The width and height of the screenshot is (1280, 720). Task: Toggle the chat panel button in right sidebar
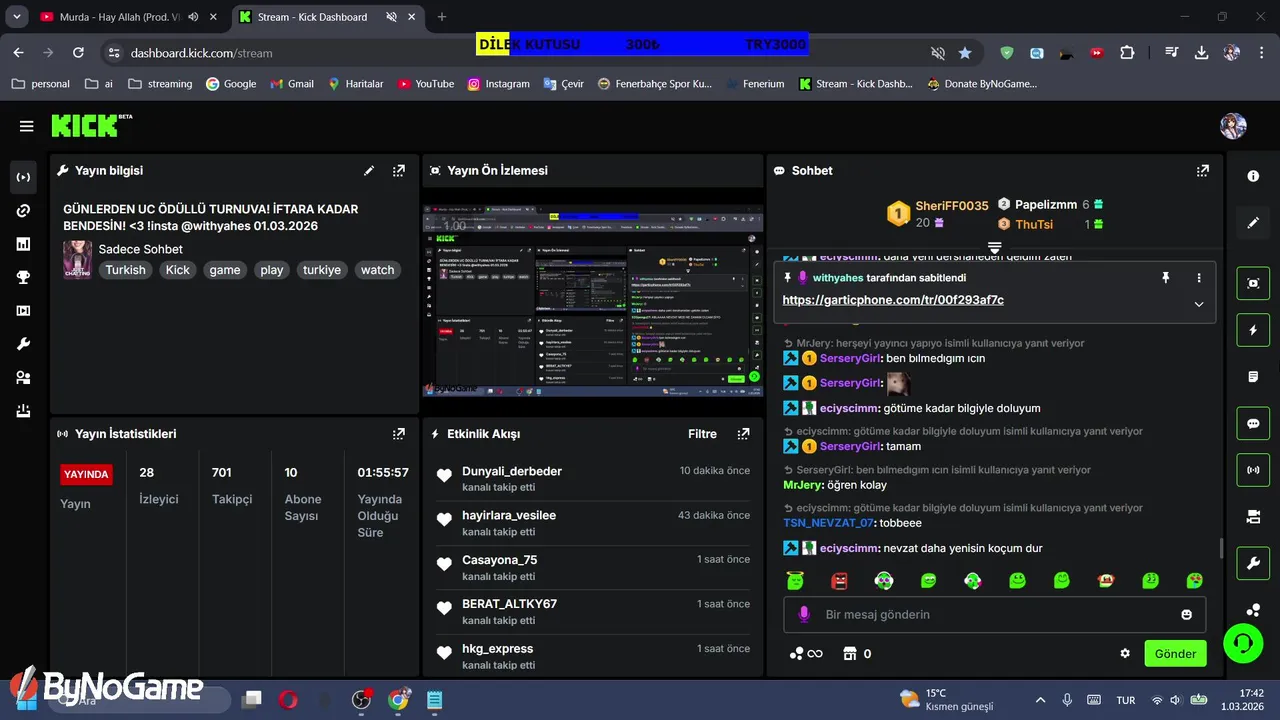pyautogui.click(x=1253, y=424)
